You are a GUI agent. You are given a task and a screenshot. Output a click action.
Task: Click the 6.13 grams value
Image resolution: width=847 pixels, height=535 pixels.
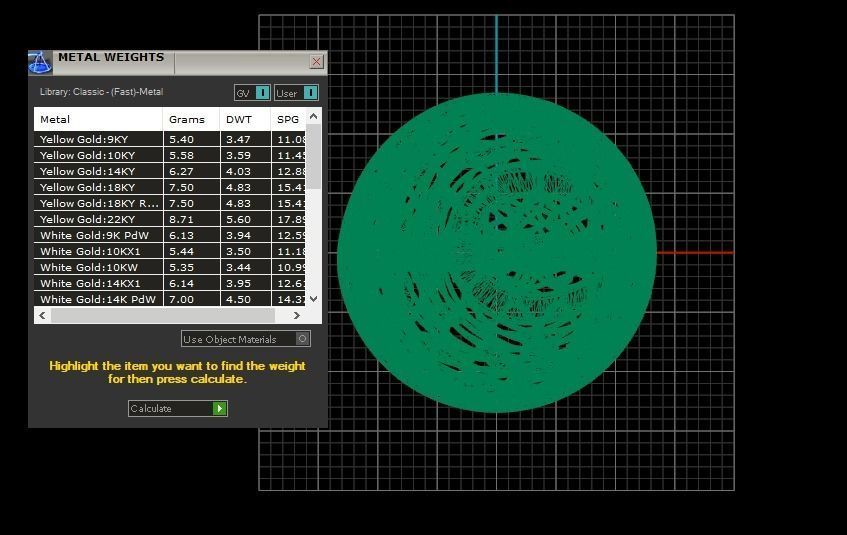coord(182,236)
